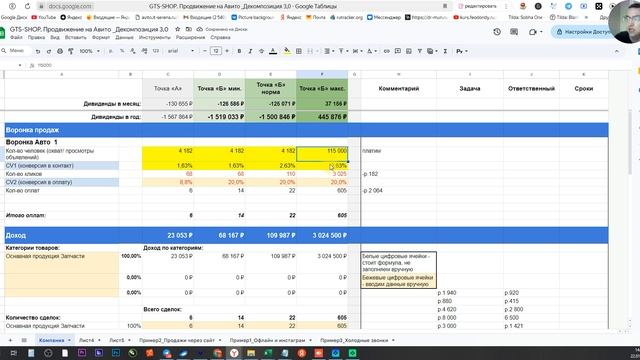This screenshot has width=640, height=360.
Task: Click the Redo arrow in toolbar
Action: [x=49, y=51]
